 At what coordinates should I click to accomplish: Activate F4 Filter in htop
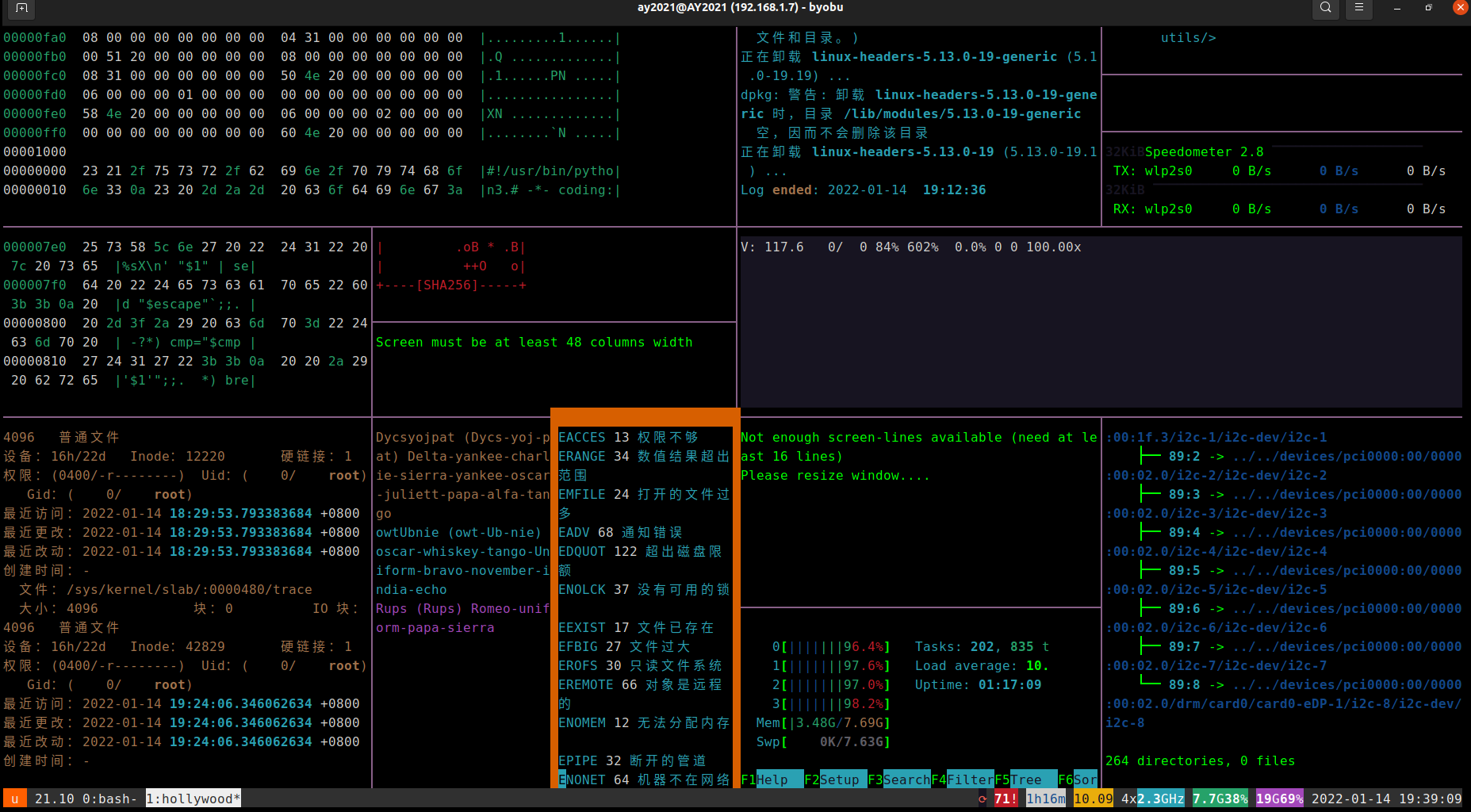click(x=962, y=779)
